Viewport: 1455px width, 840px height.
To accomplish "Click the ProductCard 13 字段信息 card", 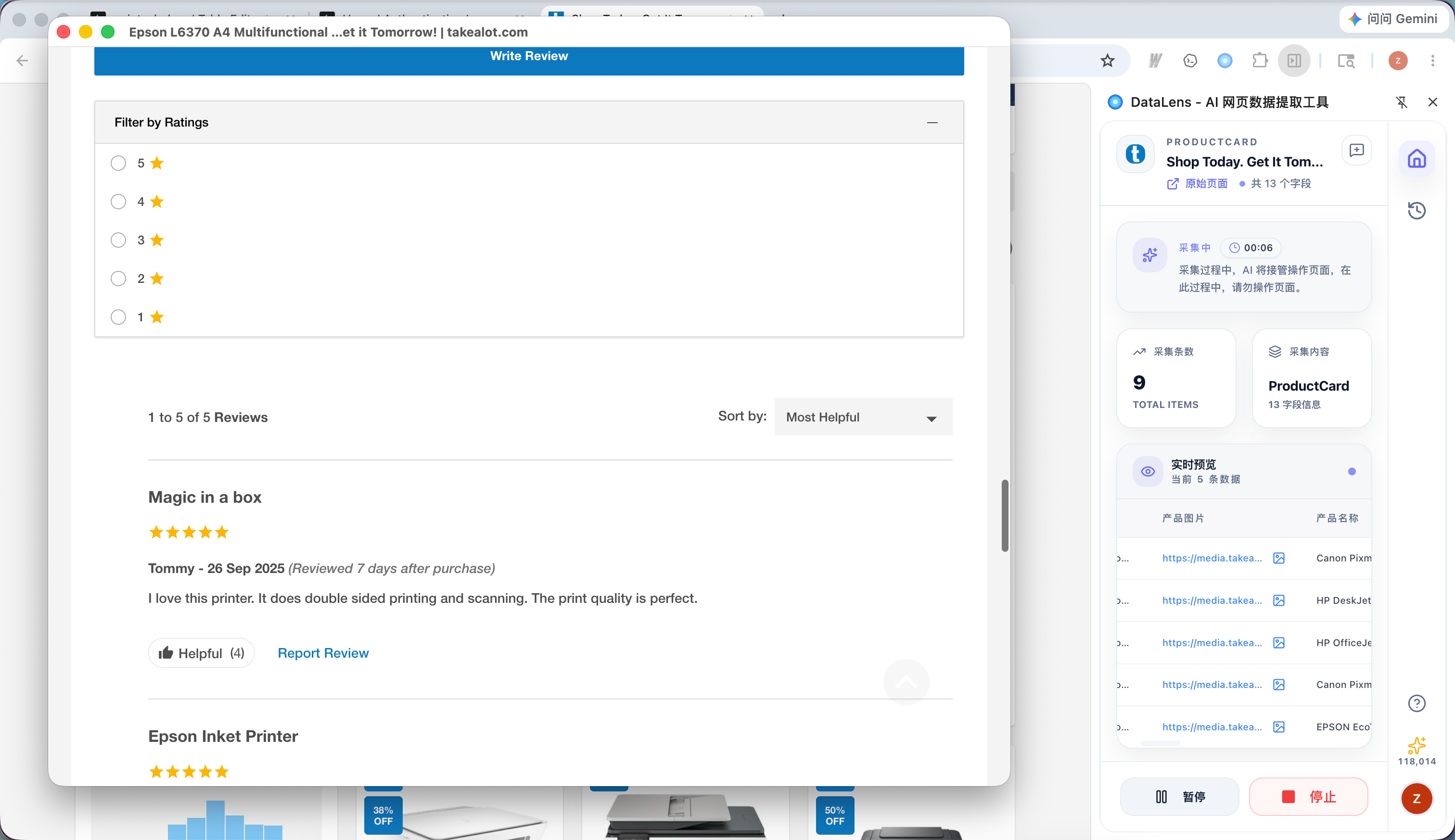I will tap(1311, 378).
